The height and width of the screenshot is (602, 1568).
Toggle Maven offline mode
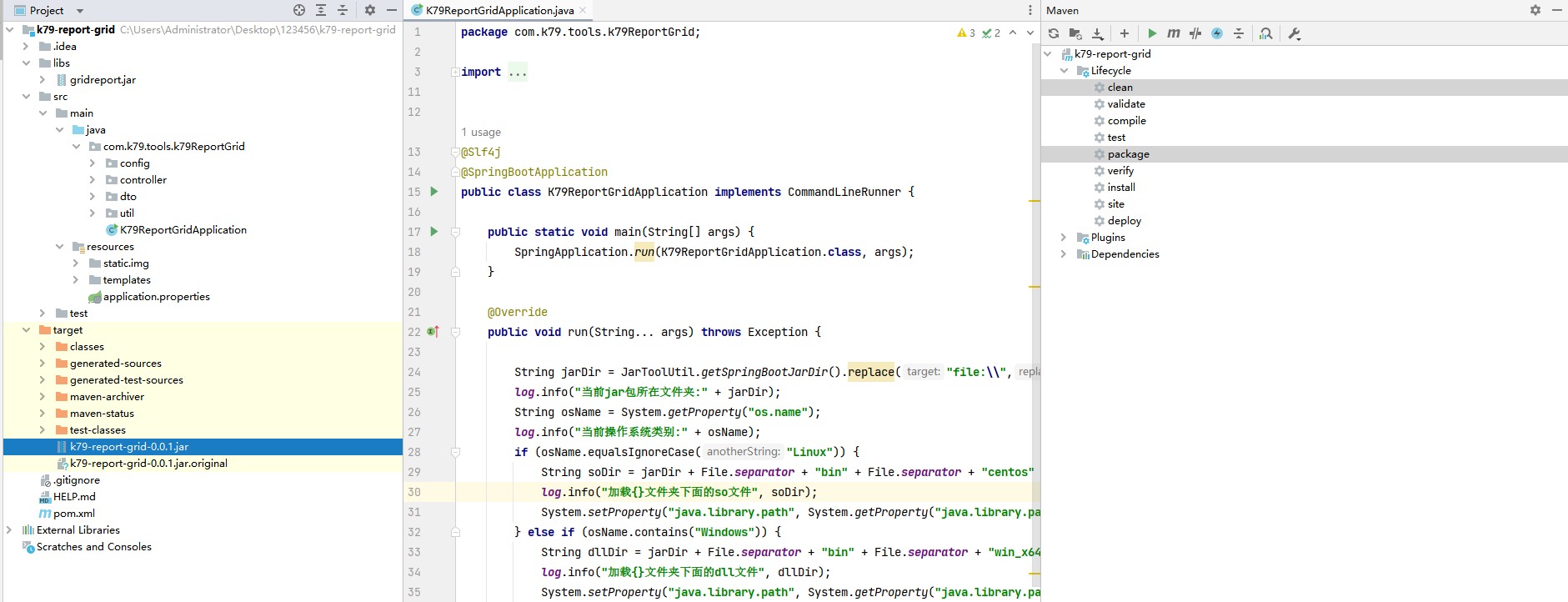click(1195, 33)
